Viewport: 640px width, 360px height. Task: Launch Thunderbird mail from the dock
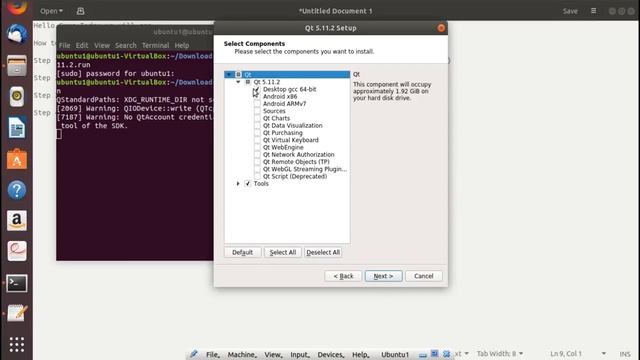tap(17, 34)
